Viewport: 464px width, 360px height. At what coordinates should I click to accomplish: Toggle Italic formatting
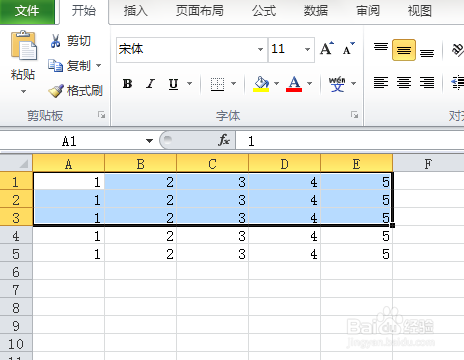(151, 83)
